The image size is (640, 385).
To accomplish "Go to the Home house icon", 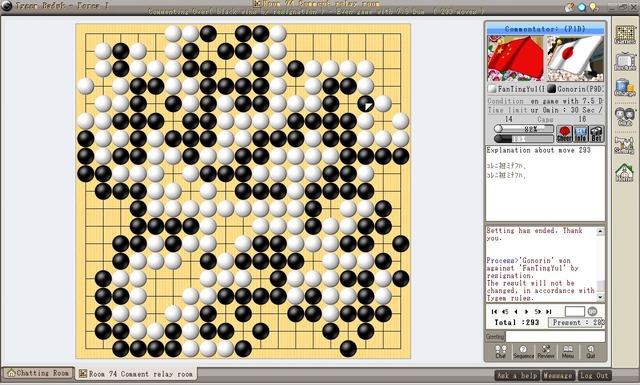I will coord(624,173).
